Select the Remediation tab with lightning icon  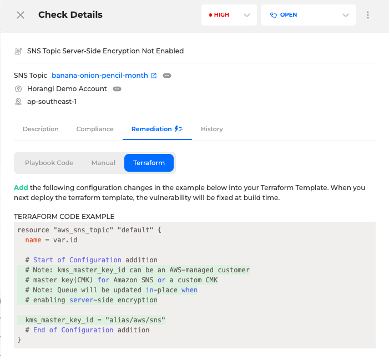click(x=157, y=129)
